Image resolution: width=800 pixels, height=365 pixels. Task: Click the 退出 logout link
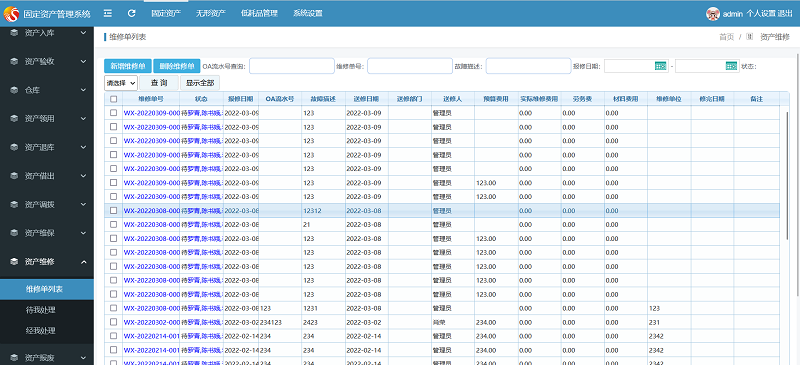pyautogui.click(x=785, y=14)
